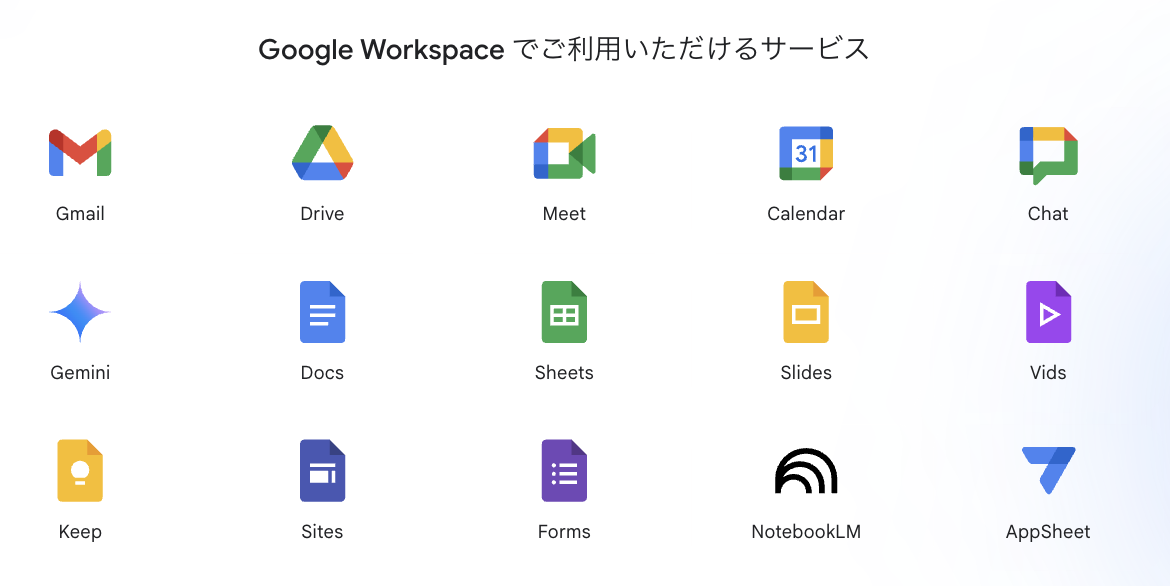This screenshot has width=1170, height=586.
Task: Click the Forms text label
Action: tap(564, 532)
